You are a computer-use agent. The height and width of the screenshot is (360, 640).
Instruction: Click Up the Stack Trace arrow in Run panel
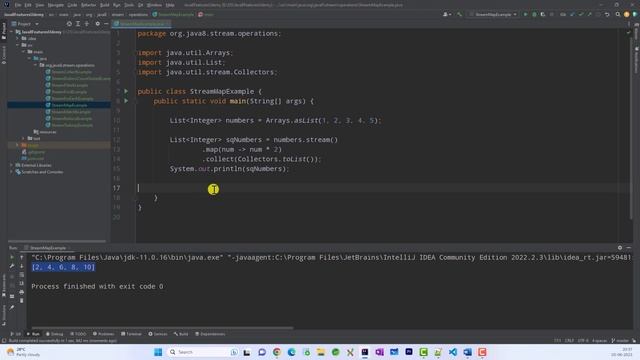coord(22,257)
